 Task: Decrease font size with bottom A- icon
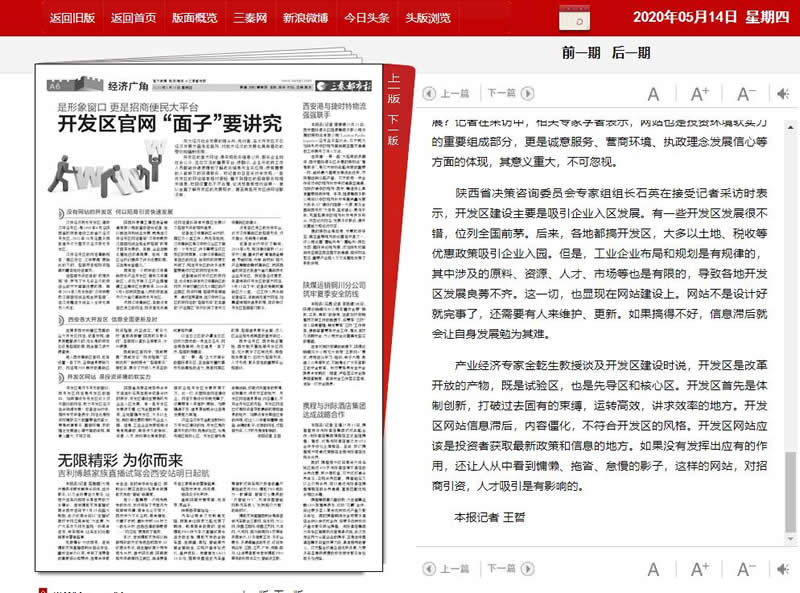[x=745, y=568]
